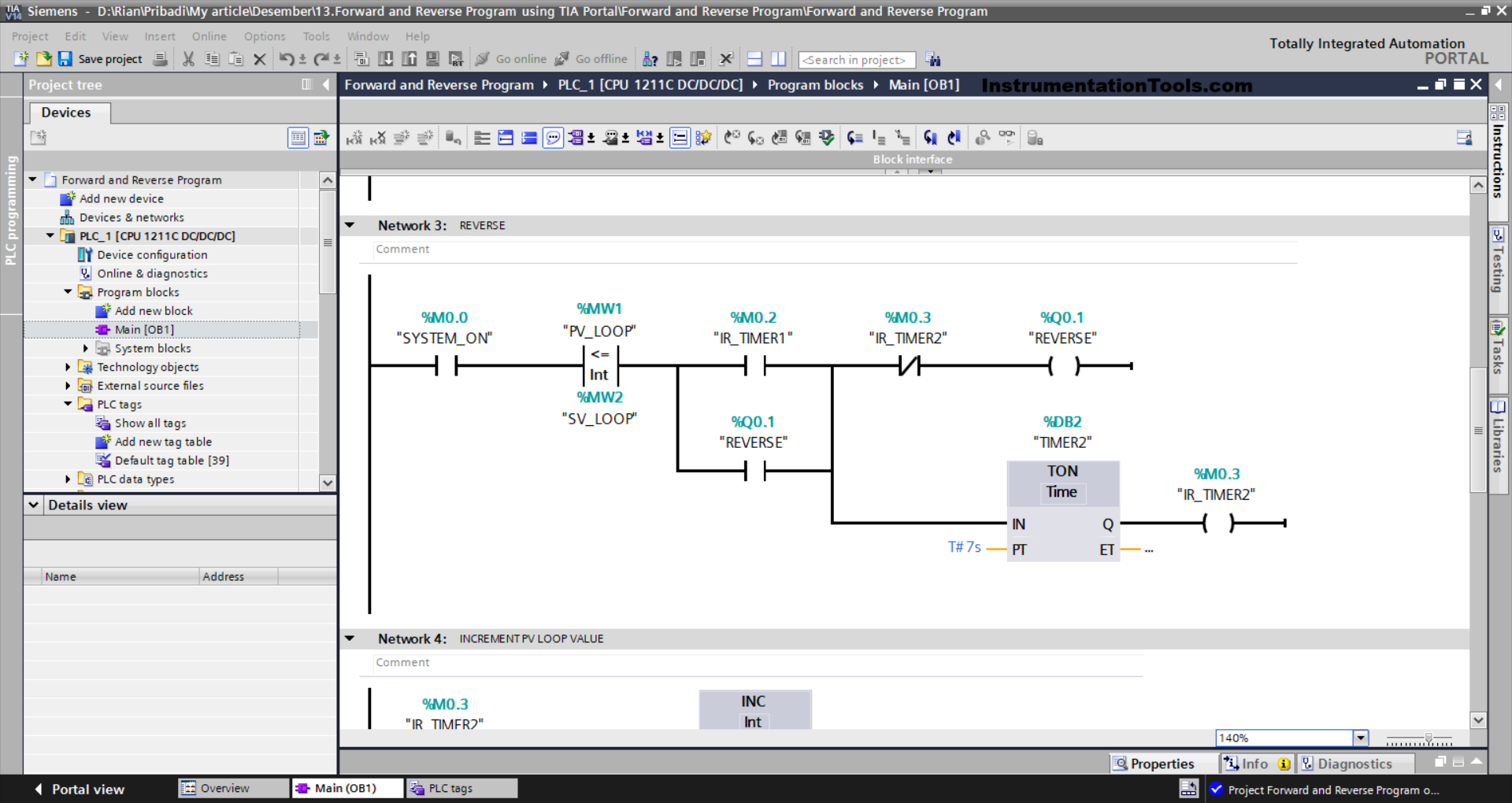Toggle vertical editor split

pos(778,59)
